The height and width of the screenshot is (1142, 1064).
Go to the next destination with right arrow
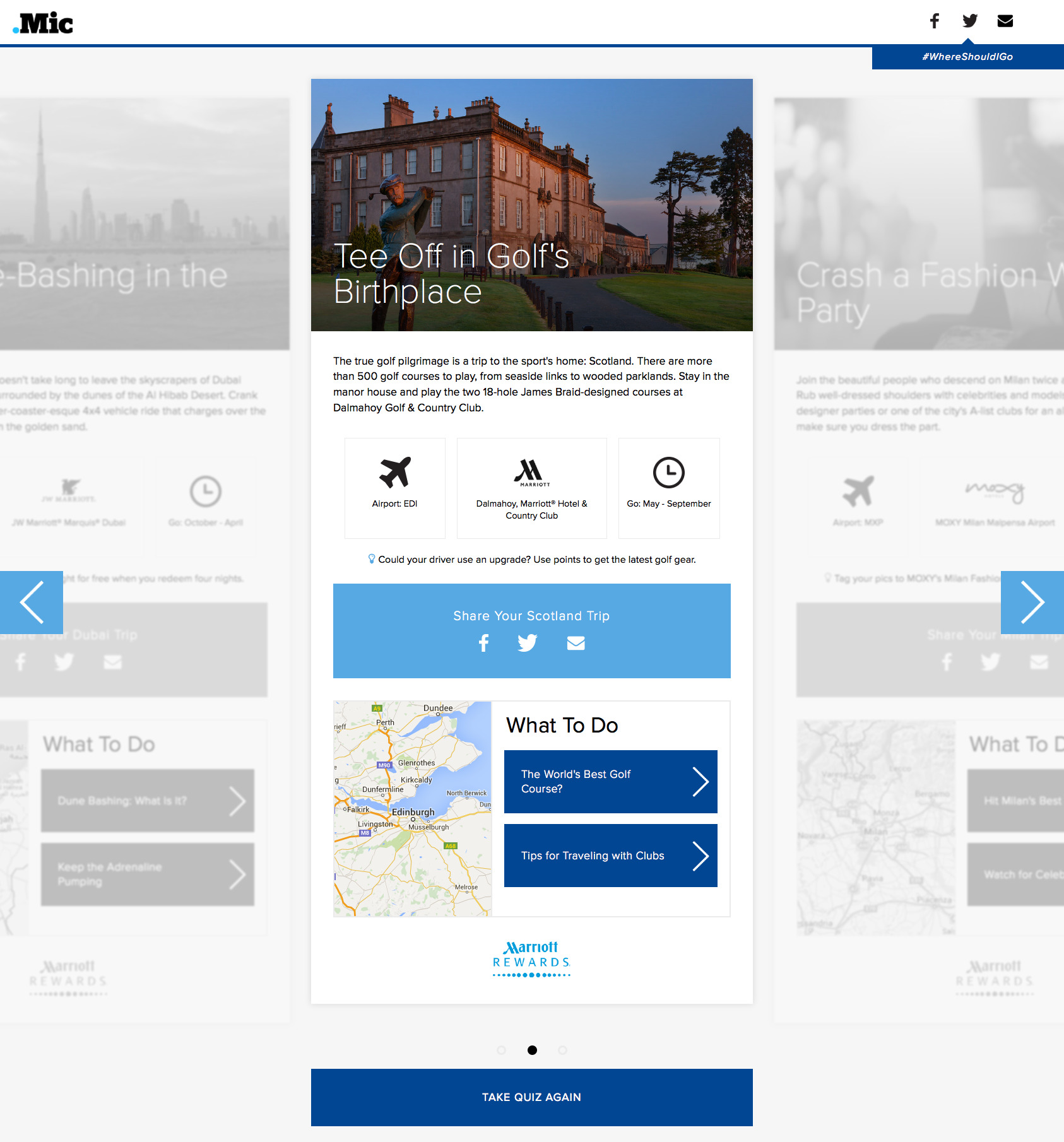(1032, 603)
